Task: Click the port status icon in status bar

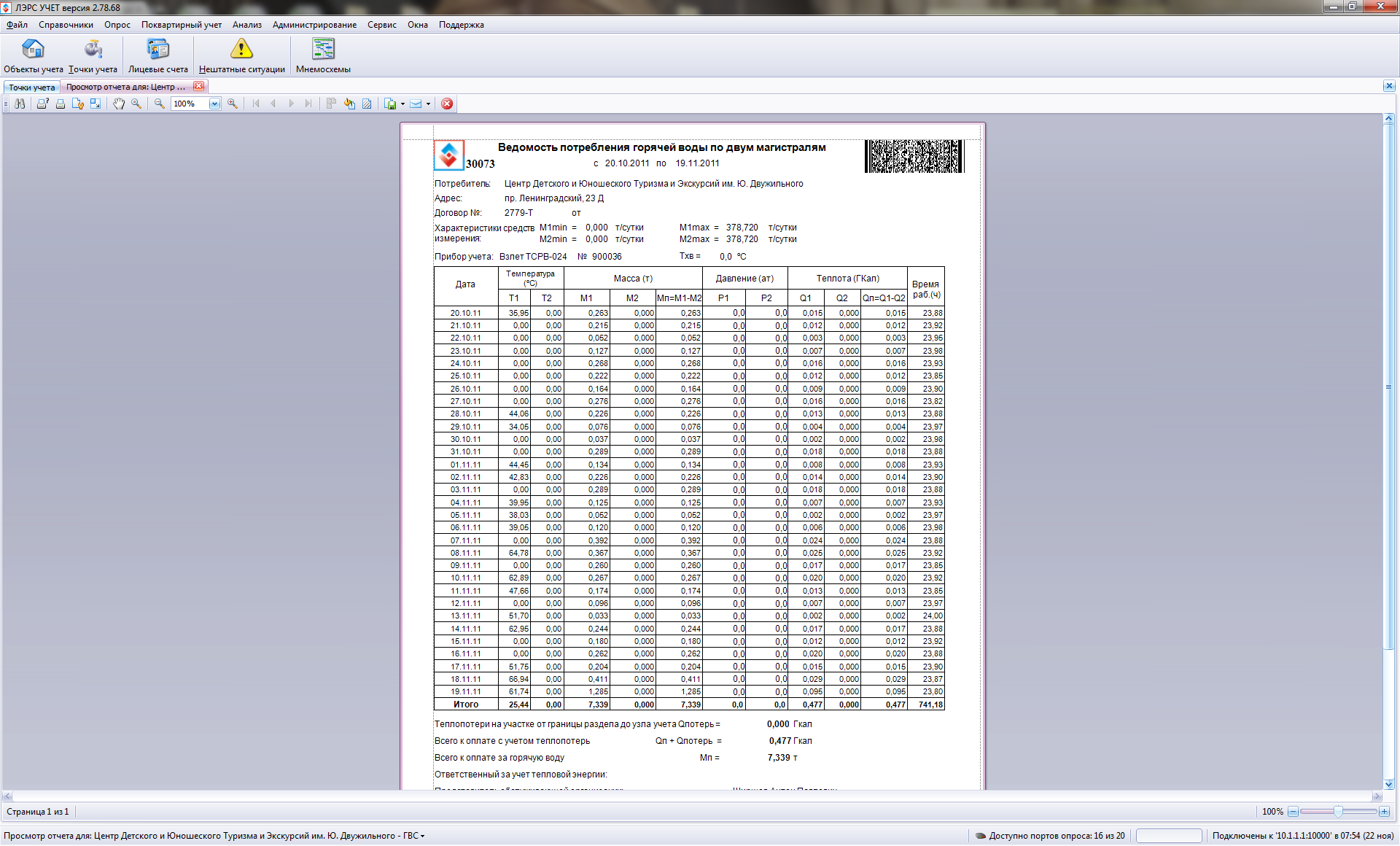Action: (x=981, y=836)
